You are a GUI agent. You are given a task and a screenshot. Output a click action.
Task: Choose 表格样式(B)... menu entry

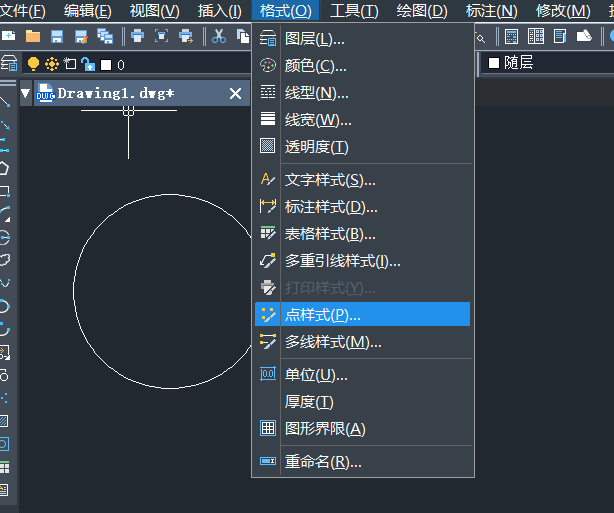coord(362,234)
